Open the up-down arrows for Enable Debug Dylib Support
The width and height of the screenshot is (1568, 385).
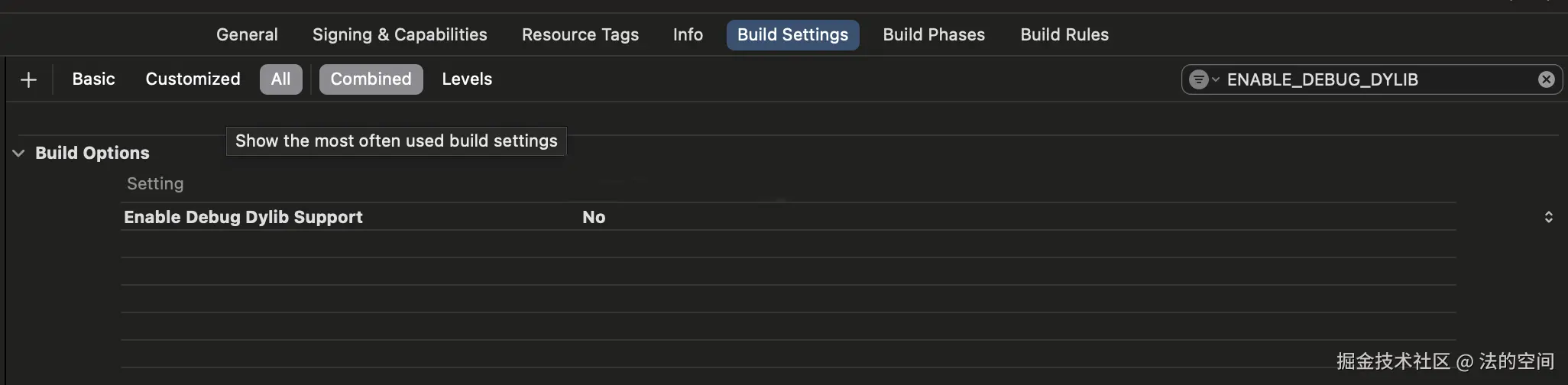[1548, 217]
